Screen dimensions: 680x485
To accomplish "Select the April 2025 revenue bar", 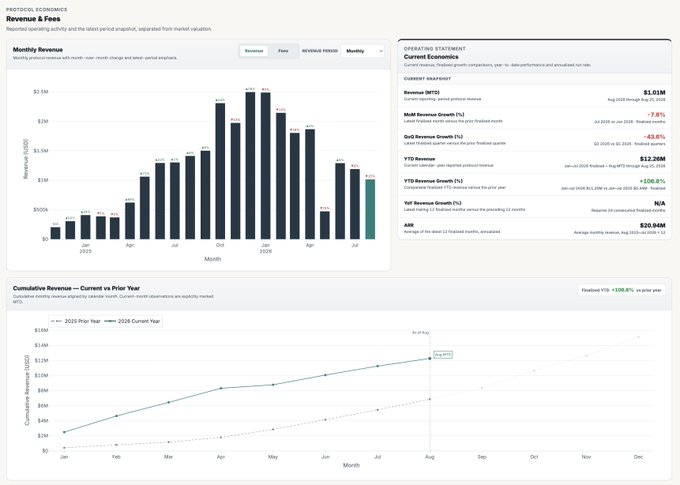I will pos(130,221).
